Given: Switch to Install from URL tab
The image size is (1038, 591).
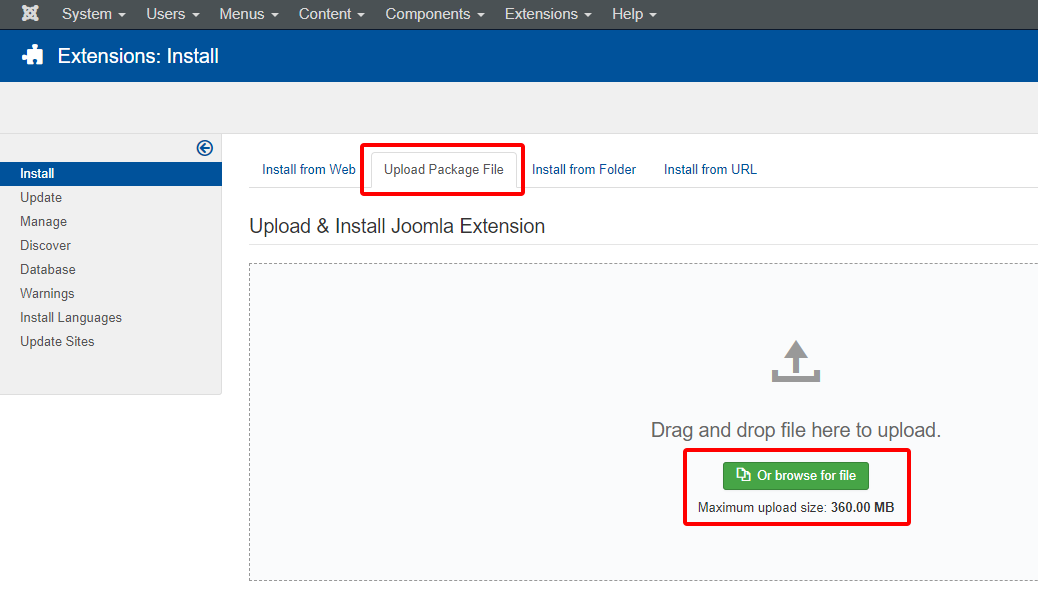Looking at the screenshot, I should 710,169.
